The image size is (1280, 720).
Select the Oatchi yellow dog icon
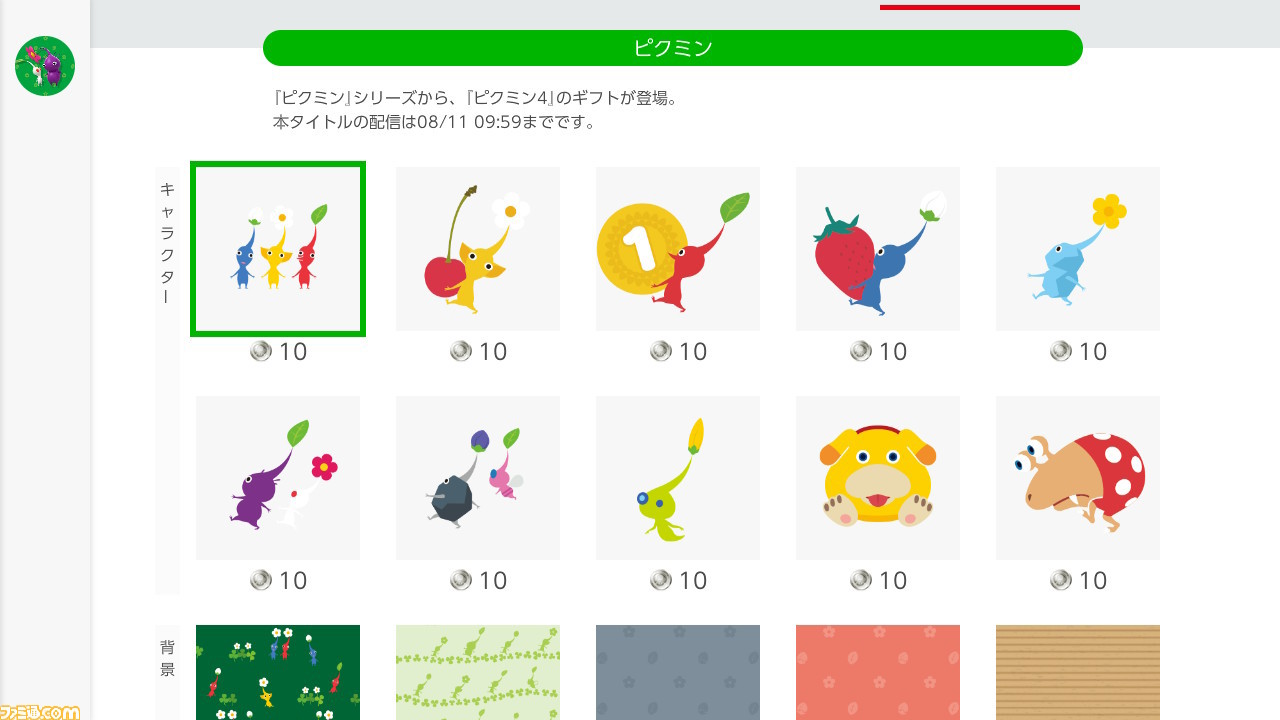coord(878,478)
